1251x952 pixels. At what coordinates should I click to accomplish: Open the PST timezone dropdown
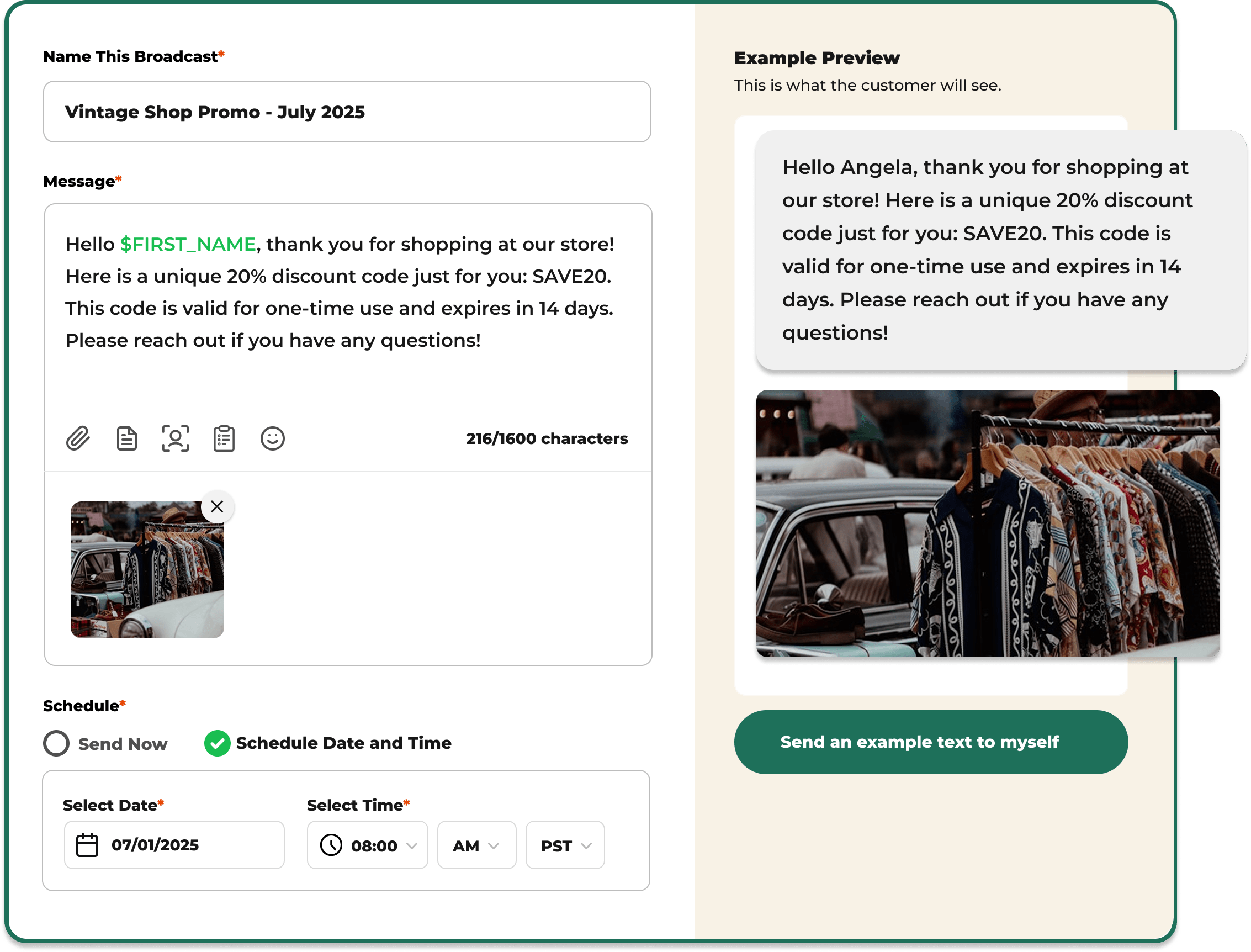(x=565, y=845)
